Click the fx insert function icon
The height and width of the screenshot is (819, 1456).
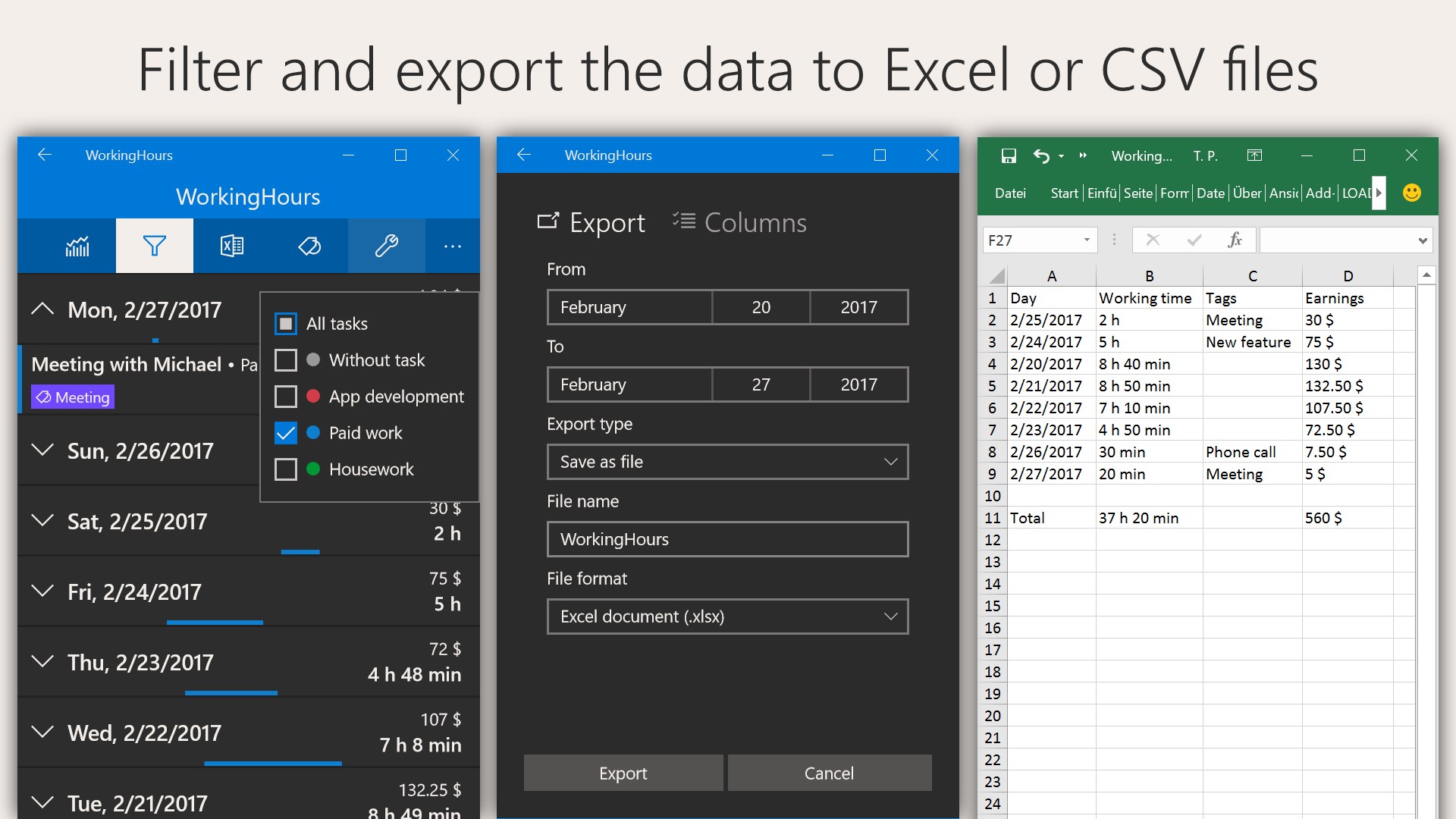(x=1235, y=240)
